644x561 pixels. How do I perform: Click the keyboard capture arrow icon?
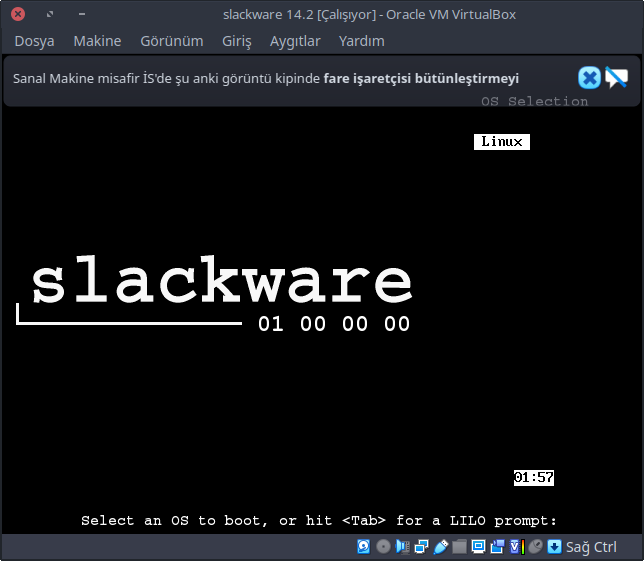coord(554,547)
